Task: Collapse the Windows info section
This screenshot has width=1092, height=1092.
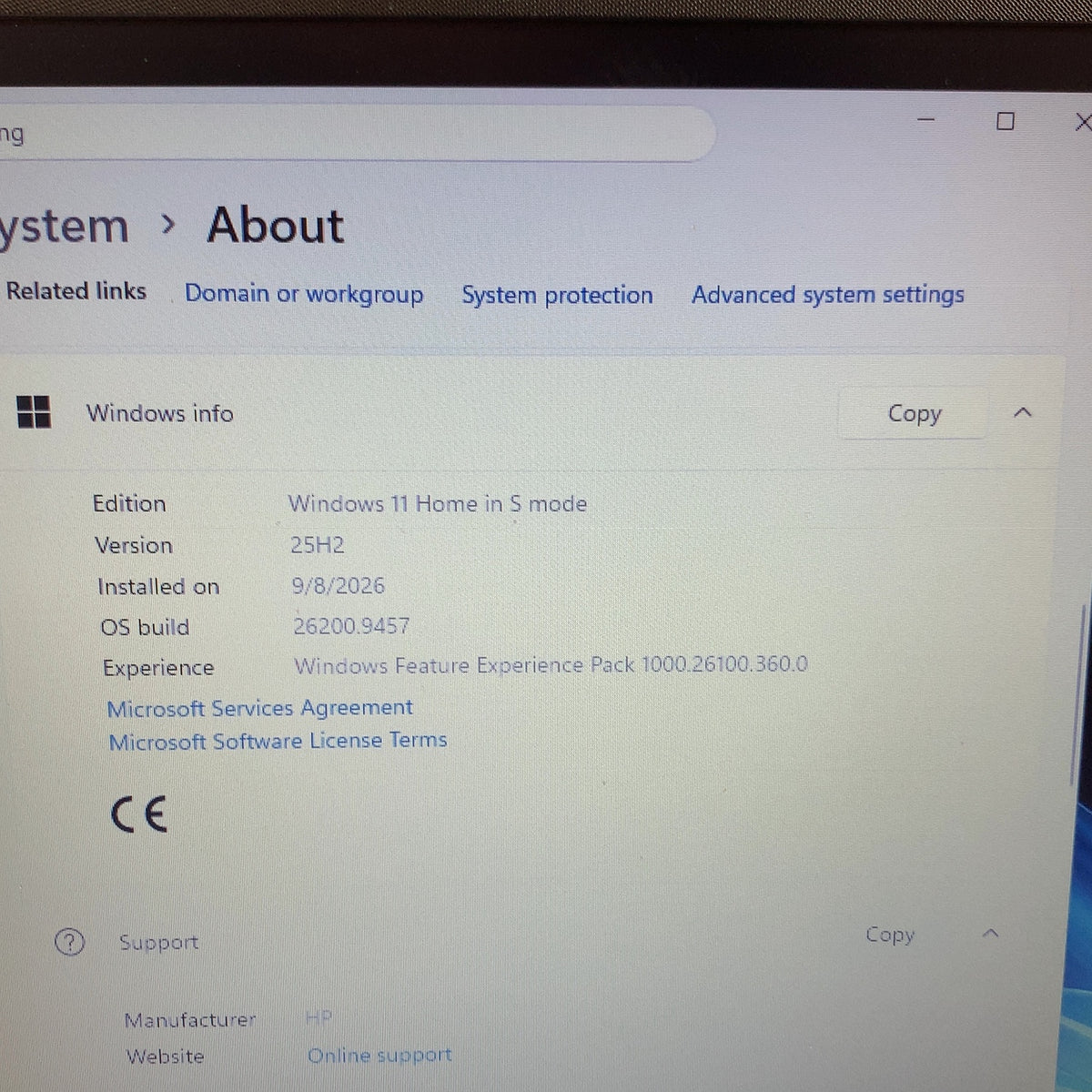Action: click(1023, 413)
